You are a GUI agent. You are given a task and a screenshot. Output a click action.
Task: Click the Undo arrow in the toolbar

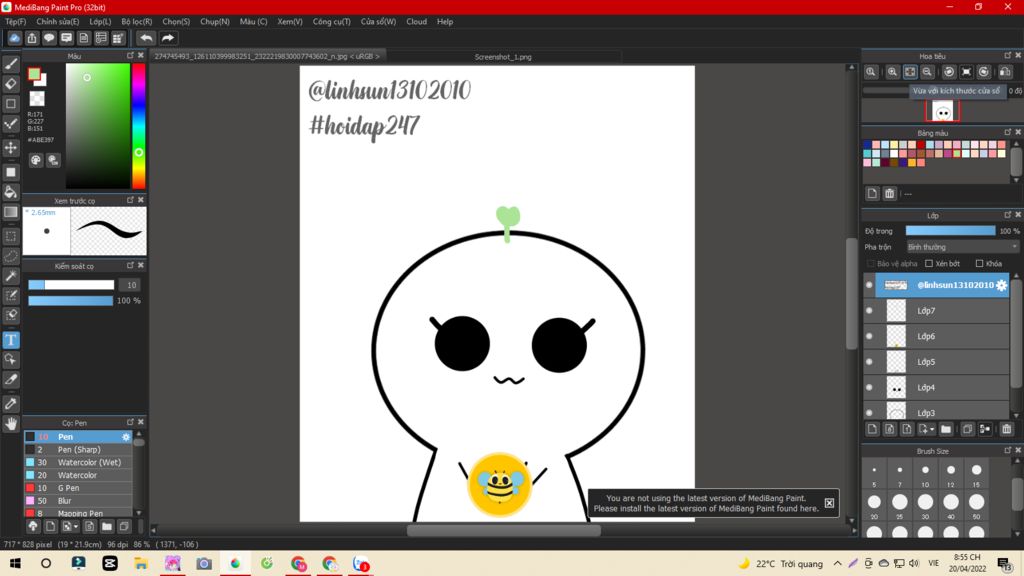click(146, 38)
